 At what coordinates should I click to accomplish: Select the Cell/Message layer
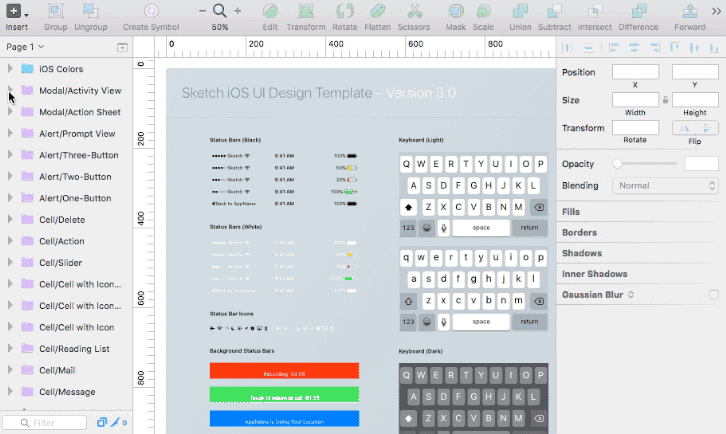(66, 392)
